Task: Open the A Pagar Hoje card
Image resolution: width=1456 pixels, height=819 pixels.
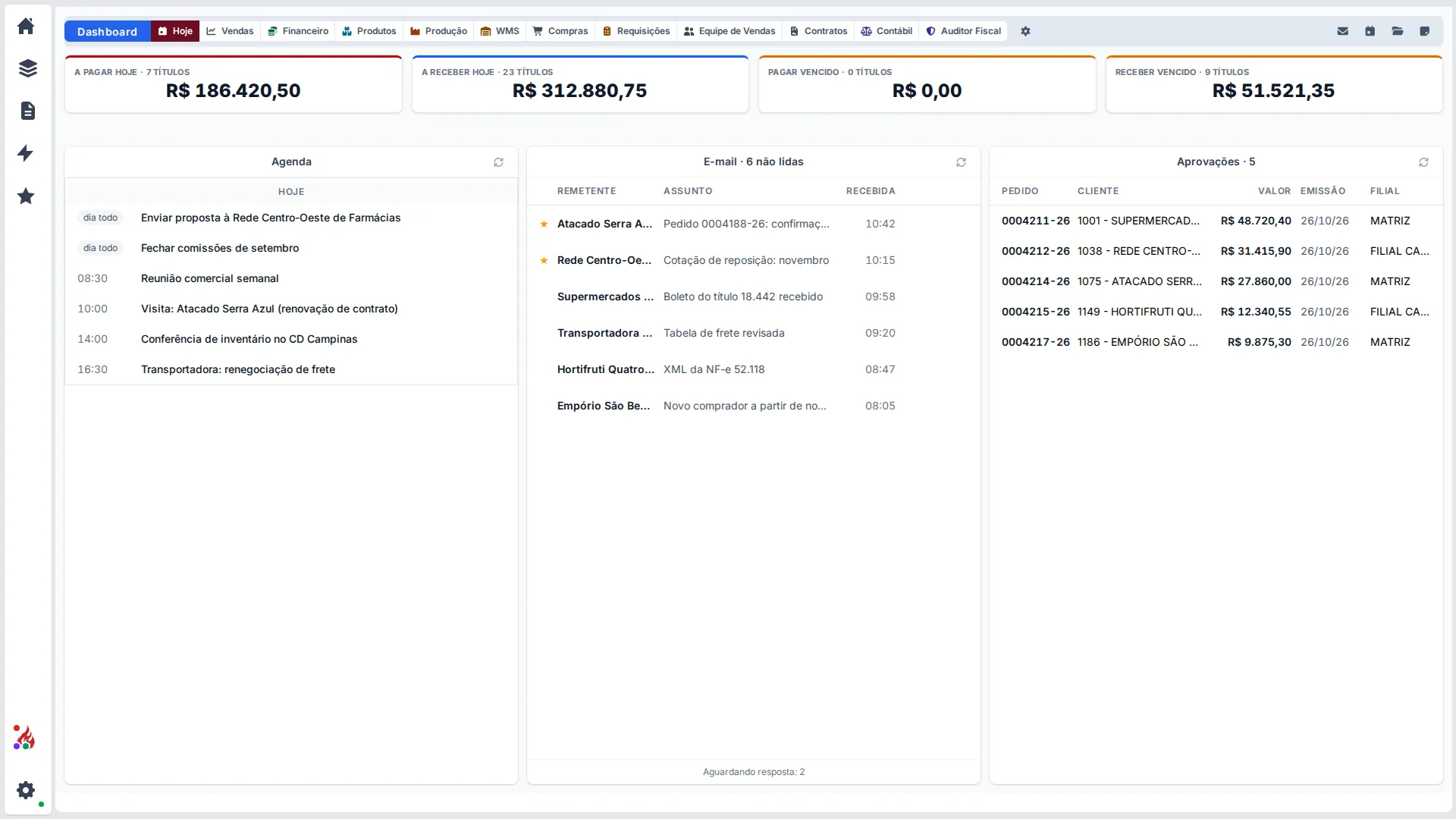Action: (234, 84)
